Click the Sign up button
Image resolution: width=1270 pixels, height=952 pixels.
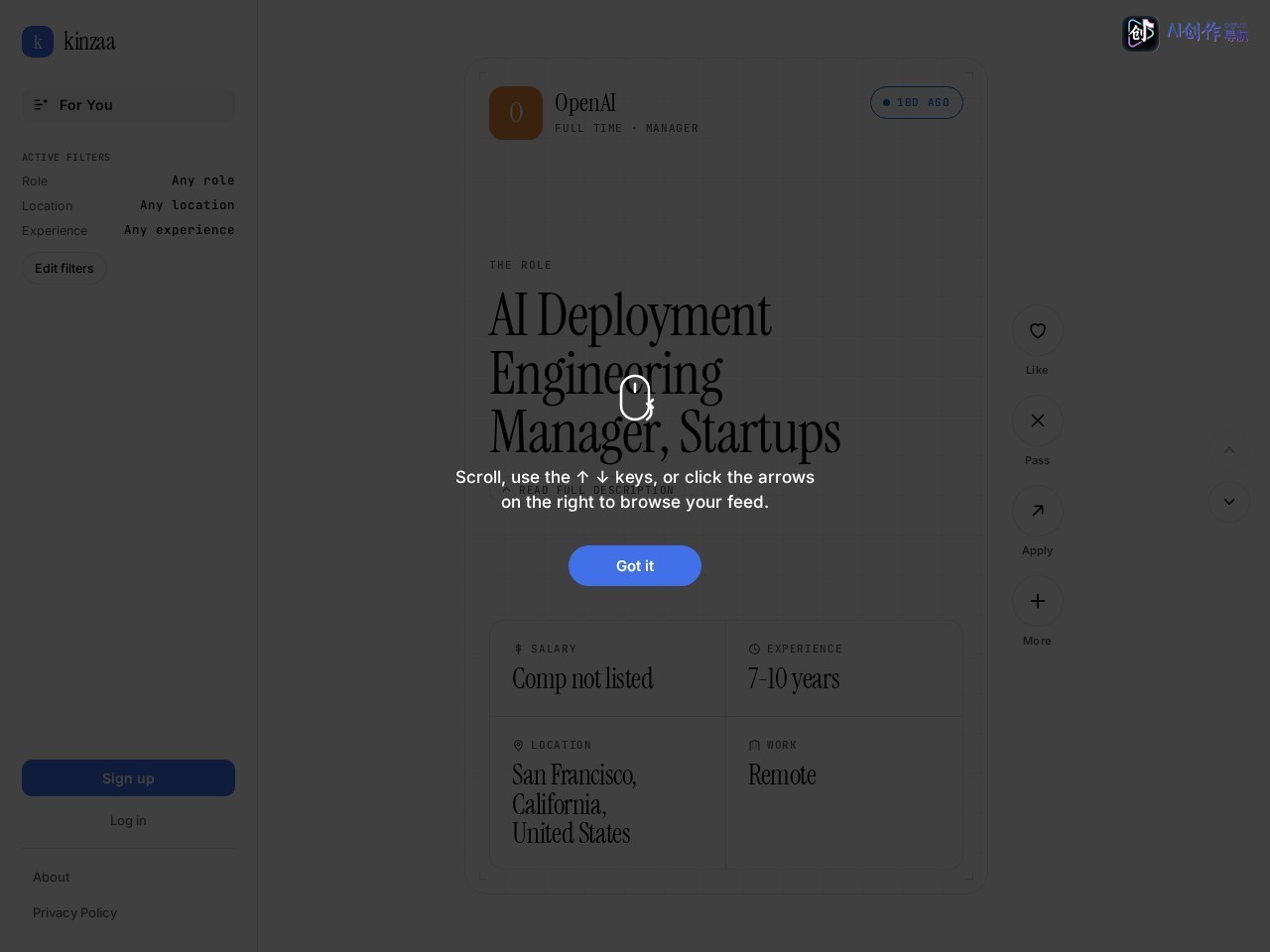pos(128,778)
